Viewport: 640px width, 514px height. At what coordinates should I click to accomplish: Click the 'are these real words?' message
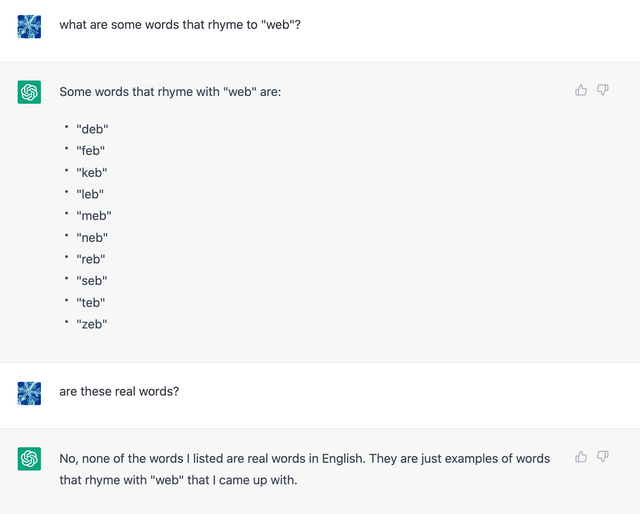pyautogui.click(x=119, y=391)
